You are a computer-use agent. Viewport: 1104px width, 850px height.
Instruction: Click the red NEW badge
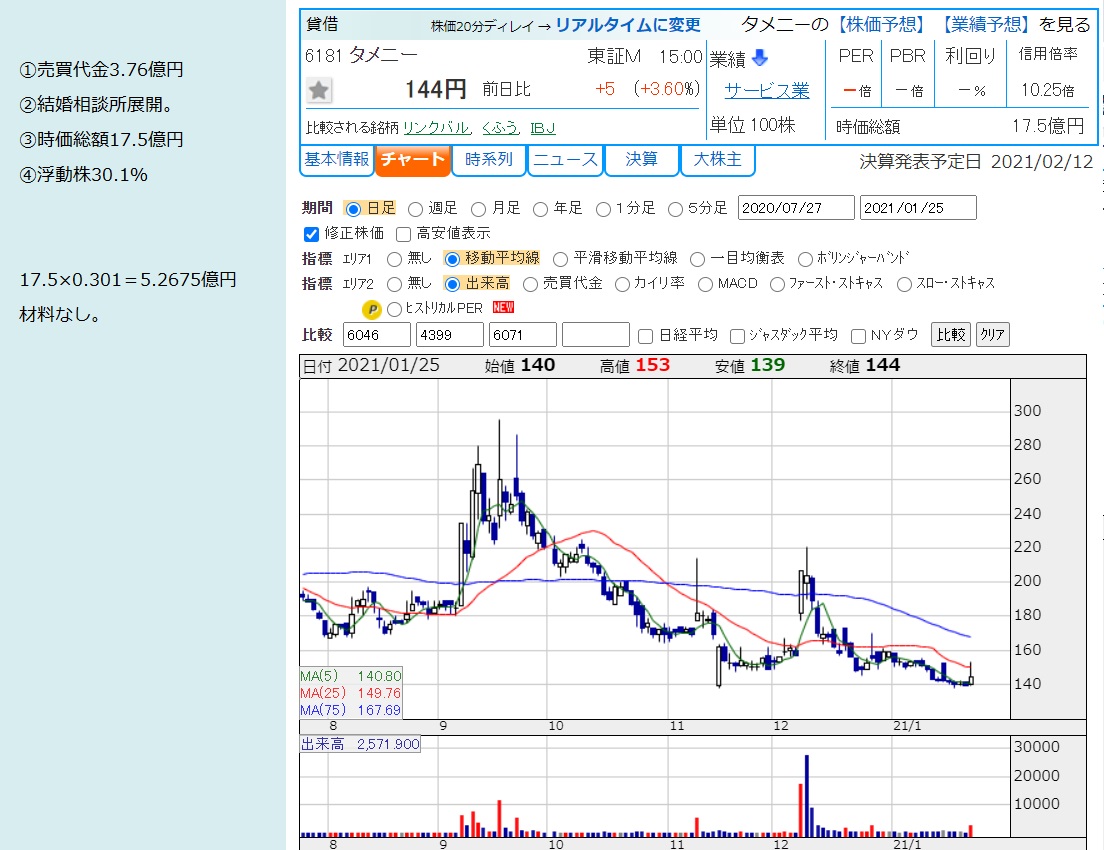[503, 307]
